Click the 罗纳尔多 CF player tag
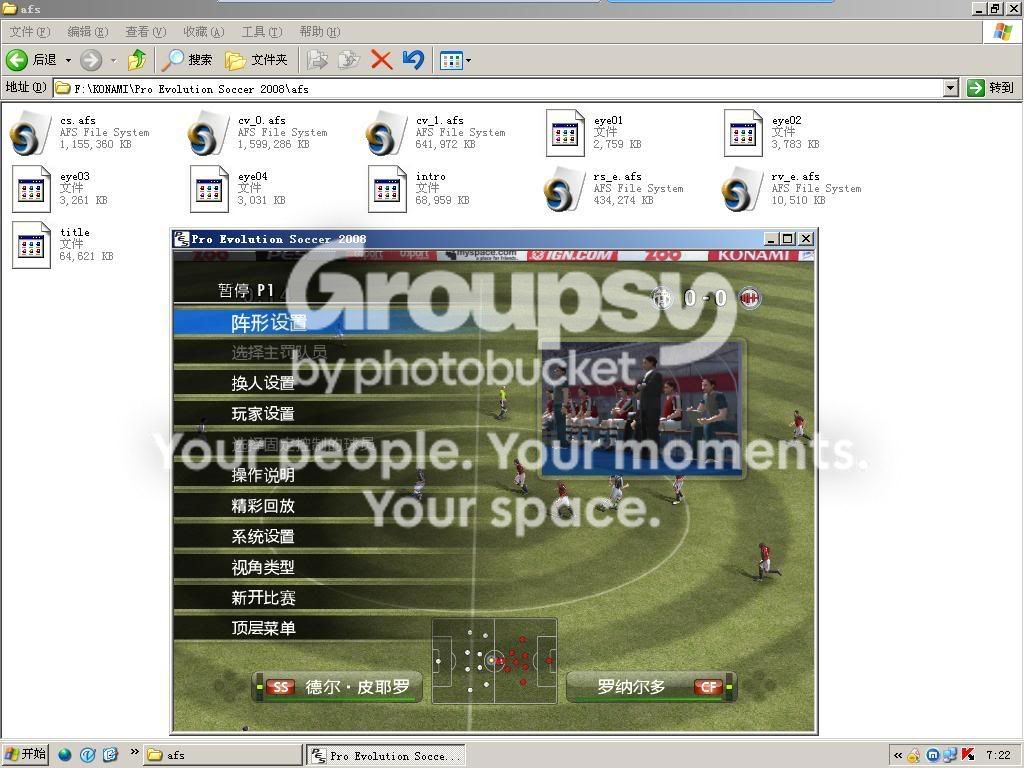This screenshot has width=1024, height=768. coord(651,687)
